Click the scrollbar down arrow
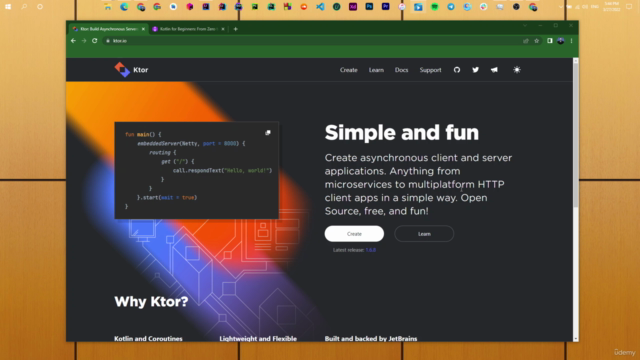Image resolution: width=640 pixels, height=360 pixels. tap(576, 339)
